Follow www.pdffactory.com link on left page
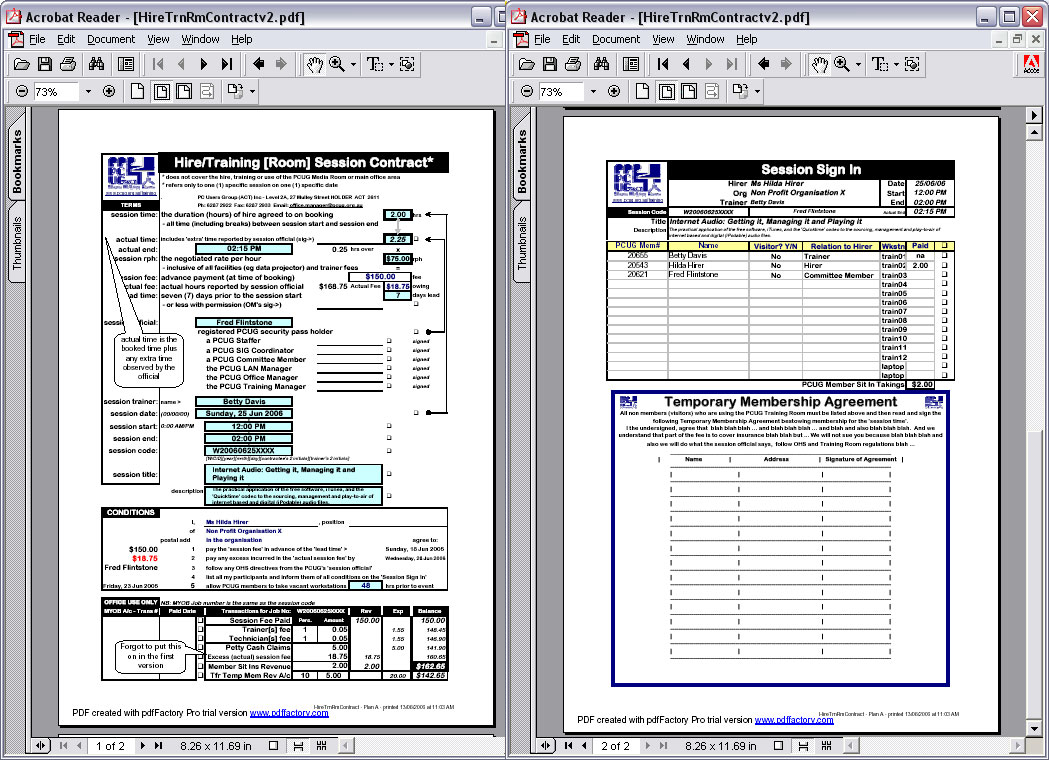The image size is (1049, 760). pyautogui.click(x=289, y=713)
